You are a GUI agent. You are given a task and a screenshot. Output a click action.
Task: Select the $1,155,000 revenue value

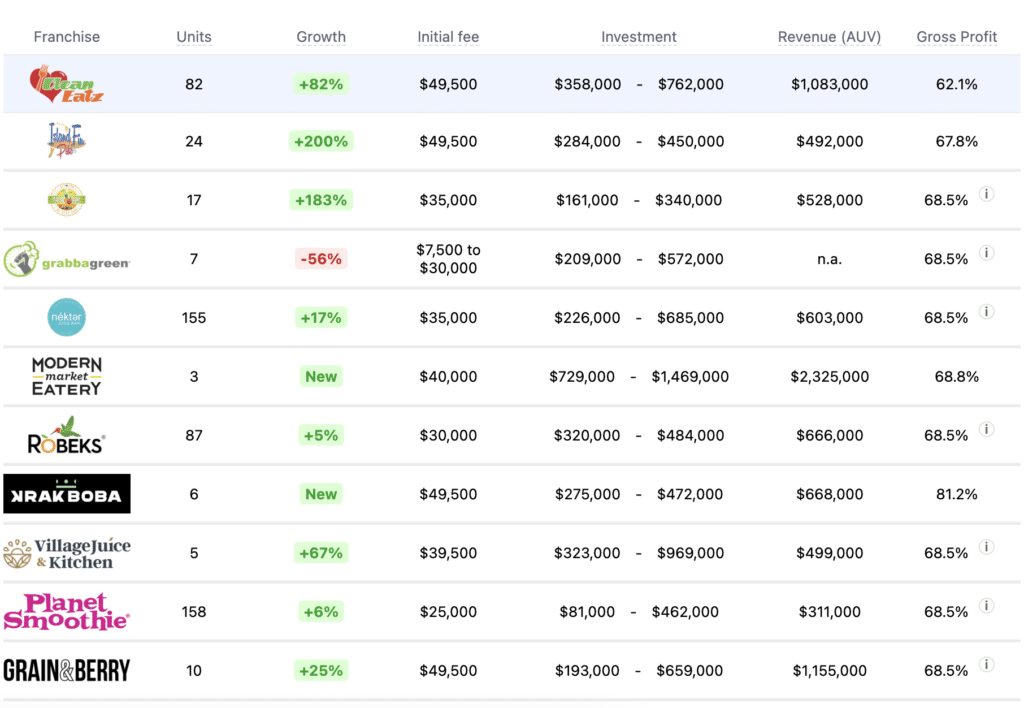pos(829,670)
